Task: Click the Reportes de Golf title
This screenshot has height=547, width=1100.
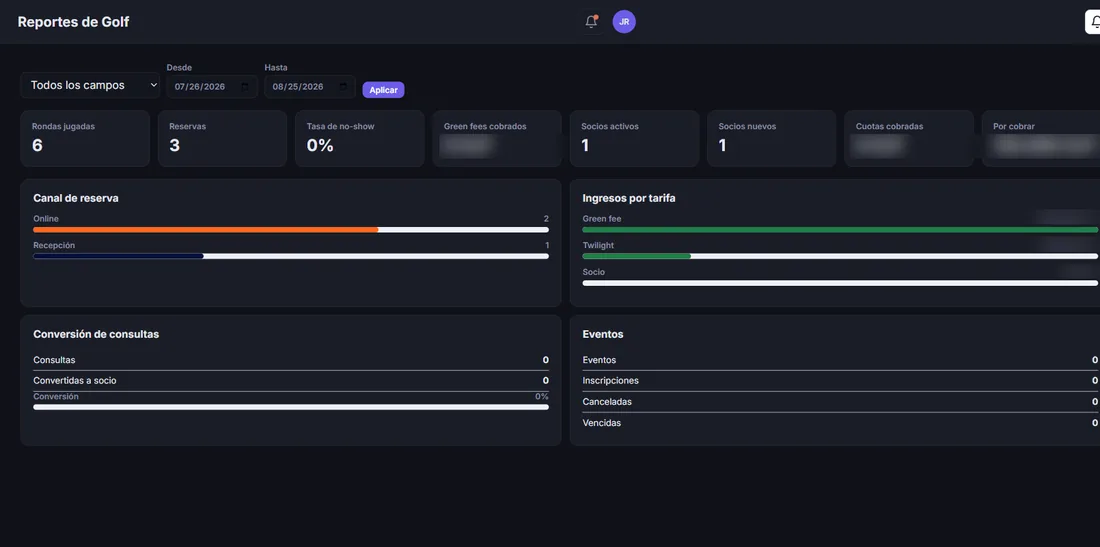Action: click(x=74, y=22)
